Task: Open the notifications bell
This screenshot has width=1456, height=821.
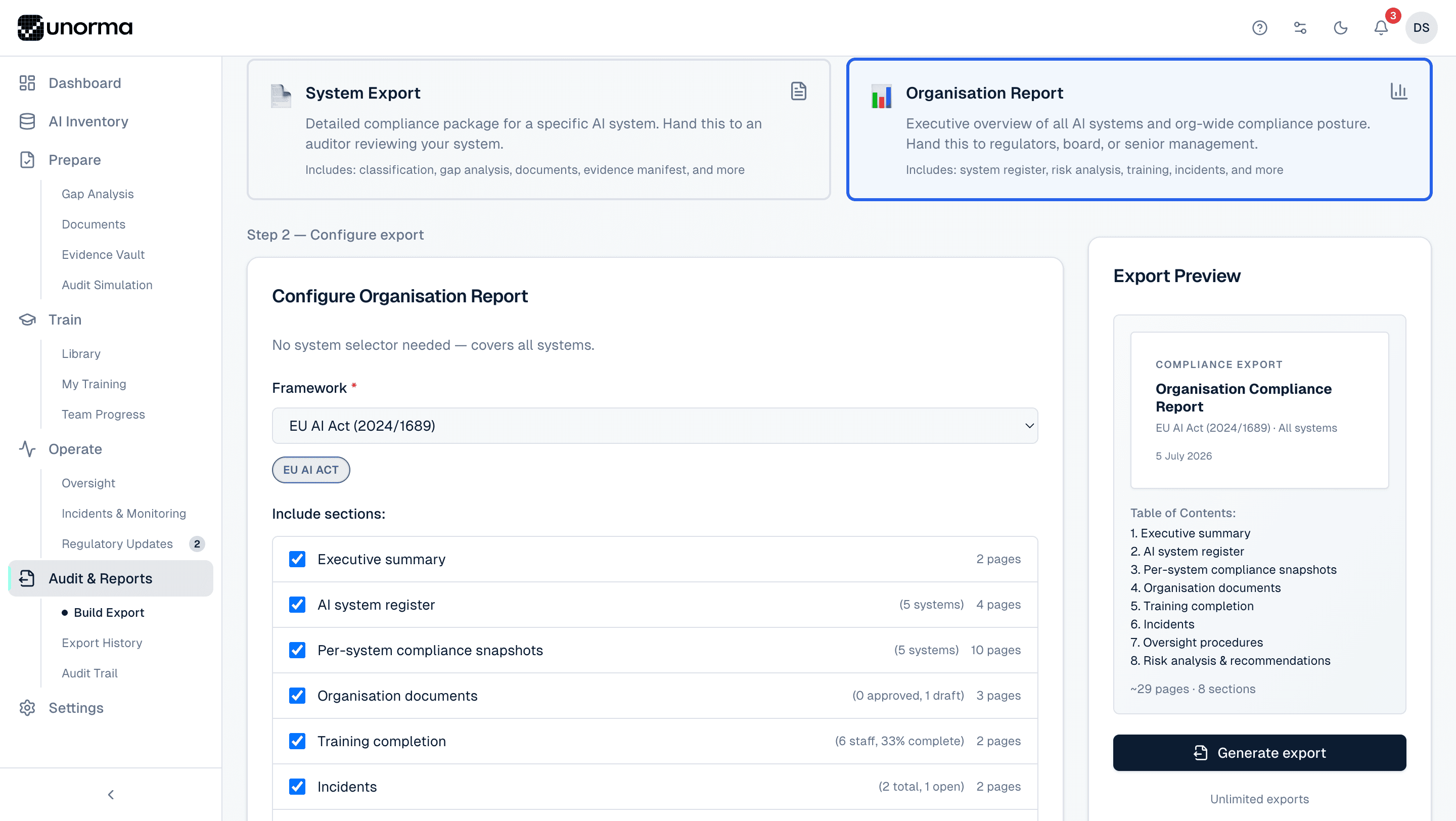Action: 1381,28
